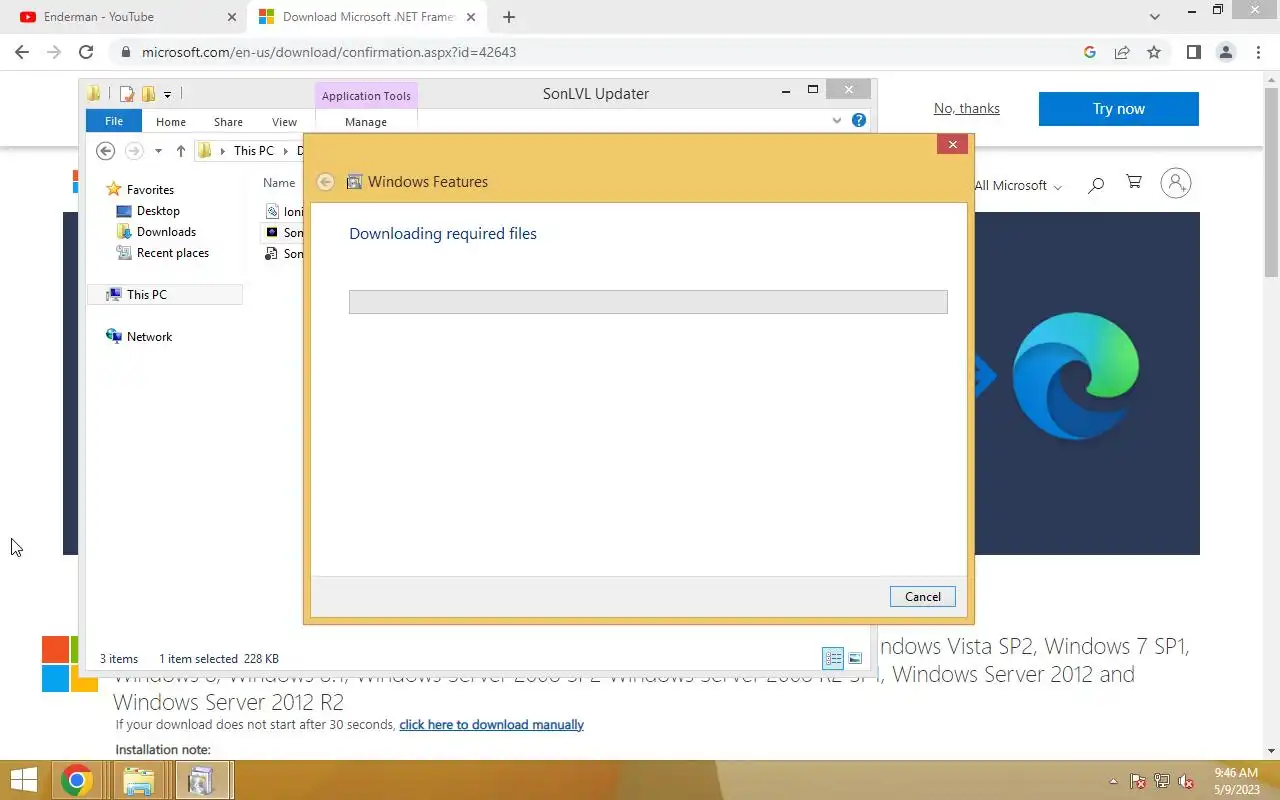This screenshot has width=1280, height=800.
Task: Close the Enderman - YouTube tab
Action: tap(232, 17)
